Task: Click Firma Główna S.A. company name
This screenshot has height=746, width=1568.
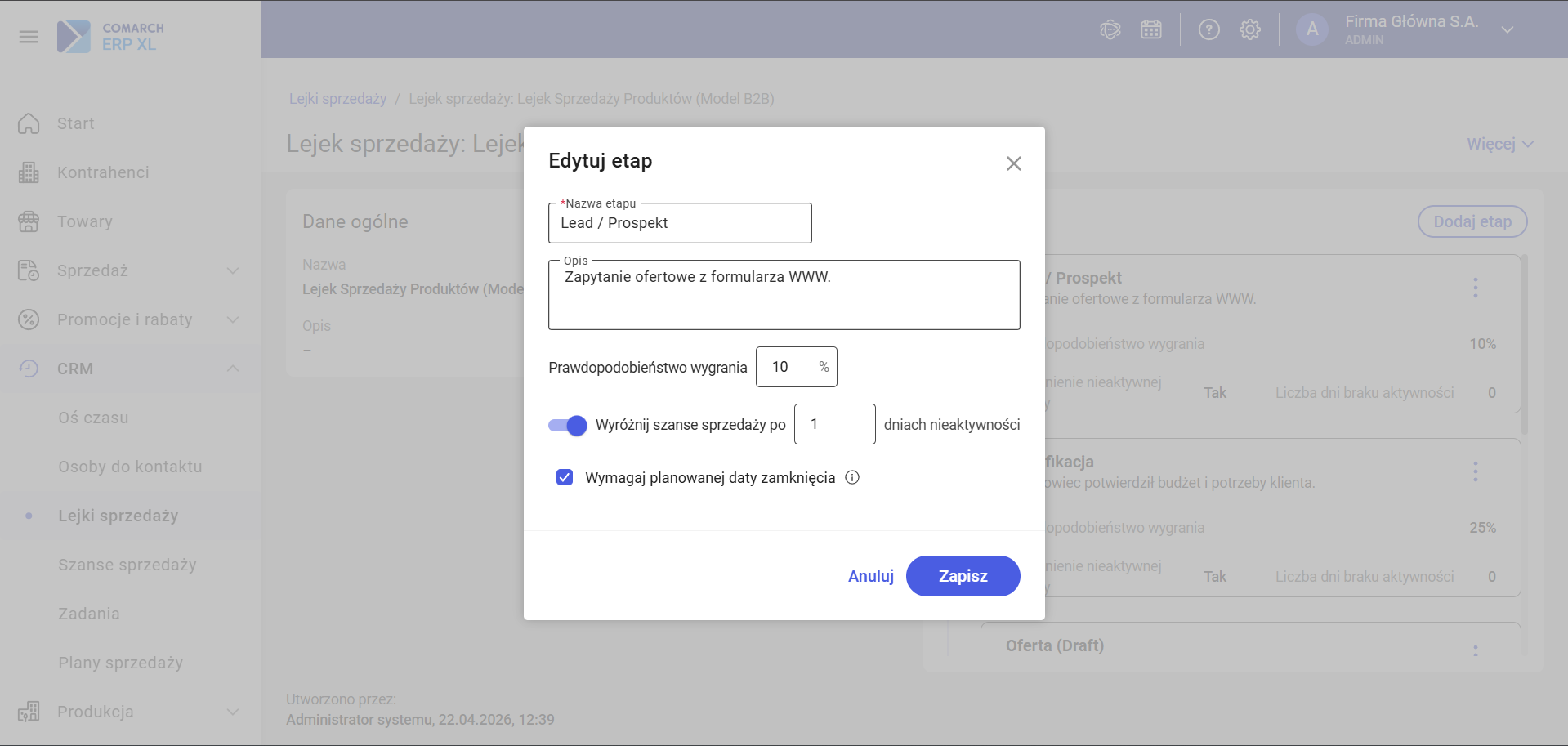Action: pos(1411,22)
